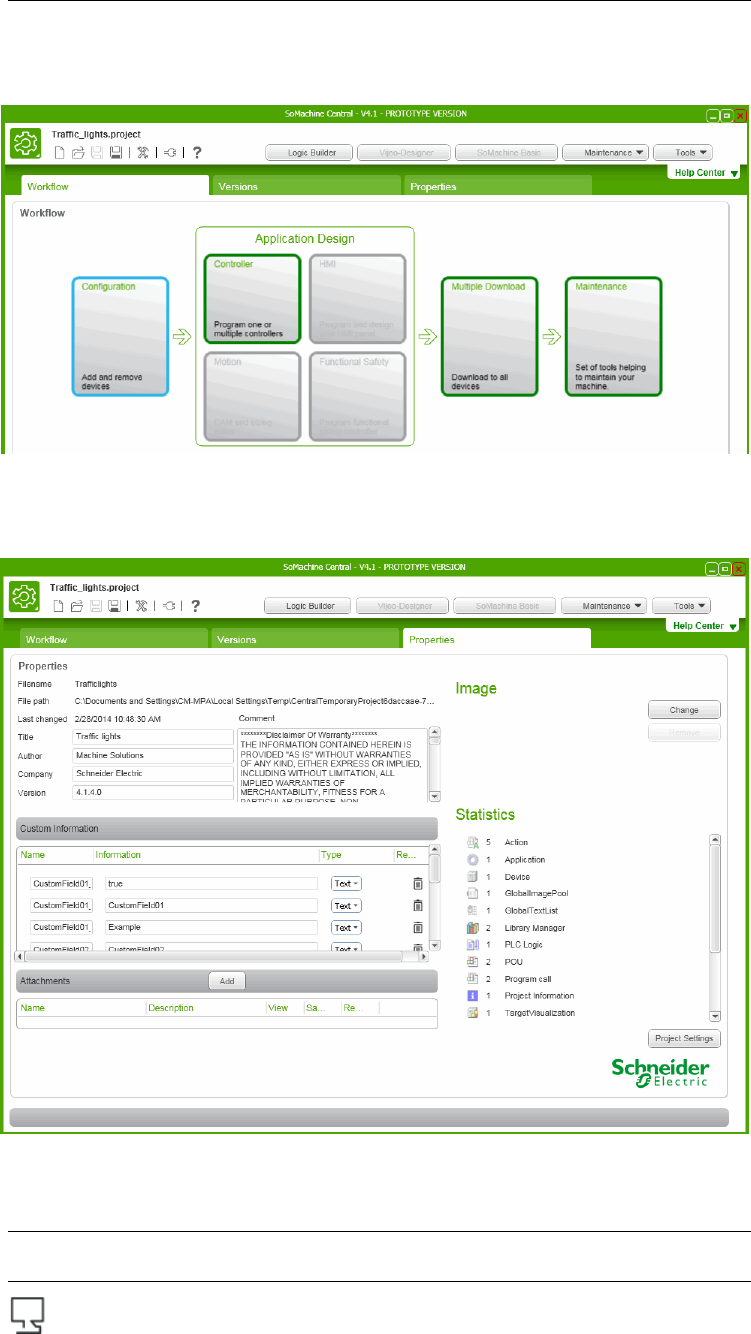Click the Statistics list vertical scrollbar
The height and width of the screenshot is (1334, 751).
tap(715, 928)
